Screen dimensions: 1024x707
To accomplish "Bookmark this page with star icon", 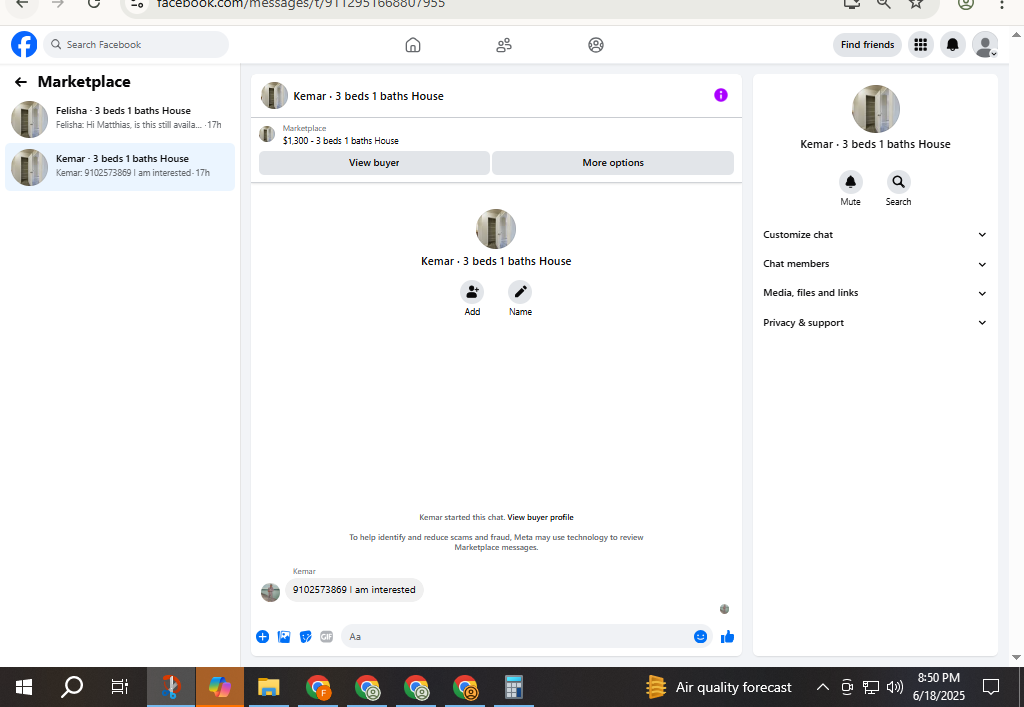I will pos(916,4).
